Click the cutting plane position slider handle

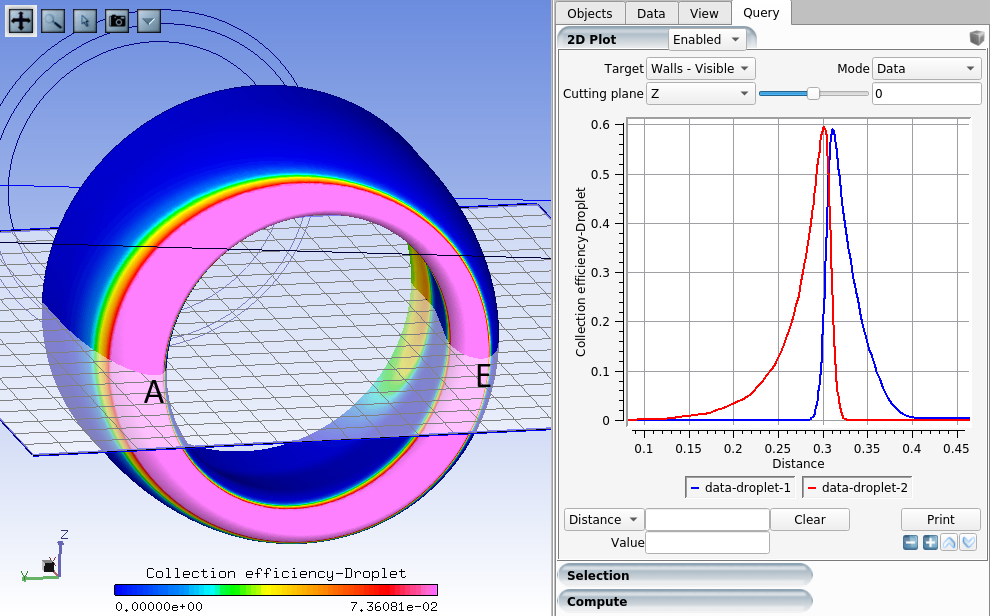pos(813,93)
